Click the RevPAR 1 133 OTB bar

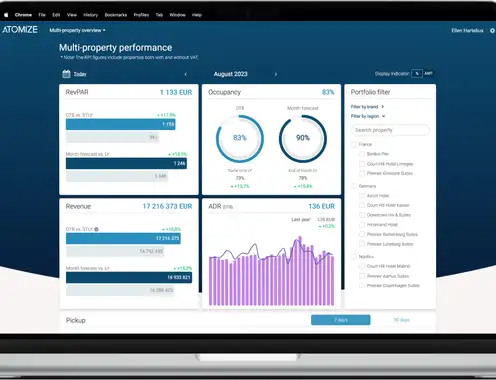[x=121, y=124]
